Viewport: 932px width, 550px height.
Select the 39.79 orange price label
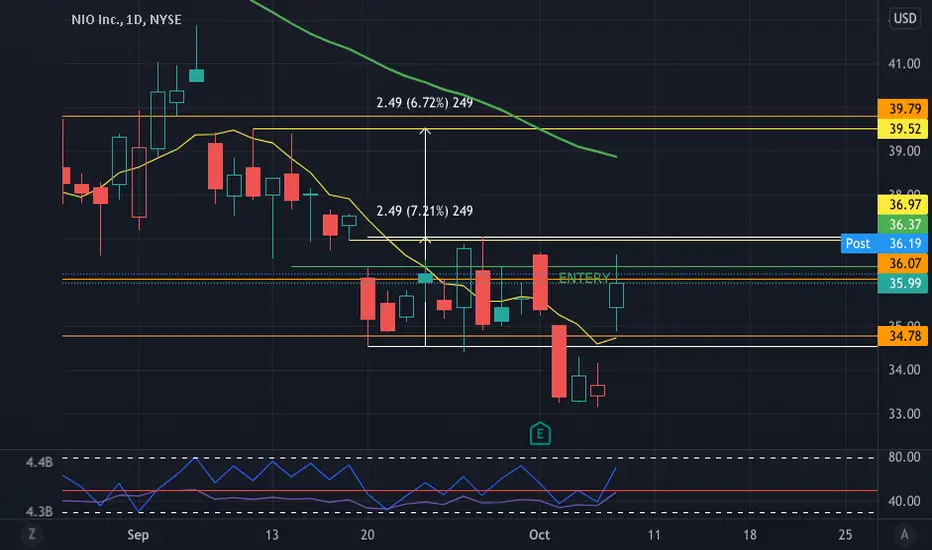coord(903,109)
